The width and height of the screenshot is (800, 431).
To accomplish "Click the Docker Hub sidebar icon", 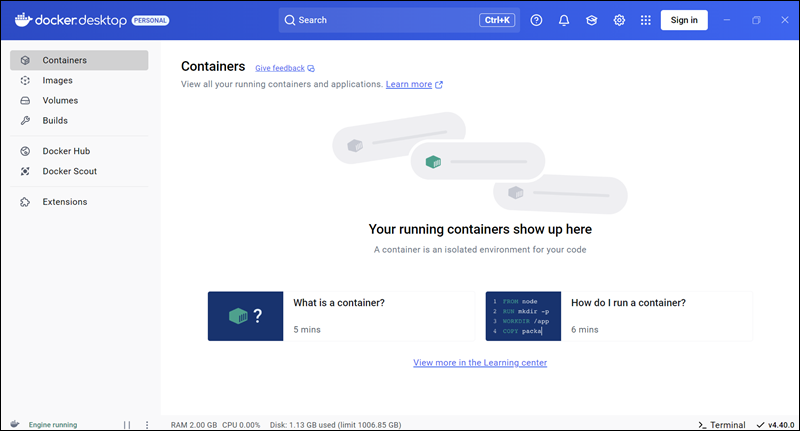I will tap(25, 151).
